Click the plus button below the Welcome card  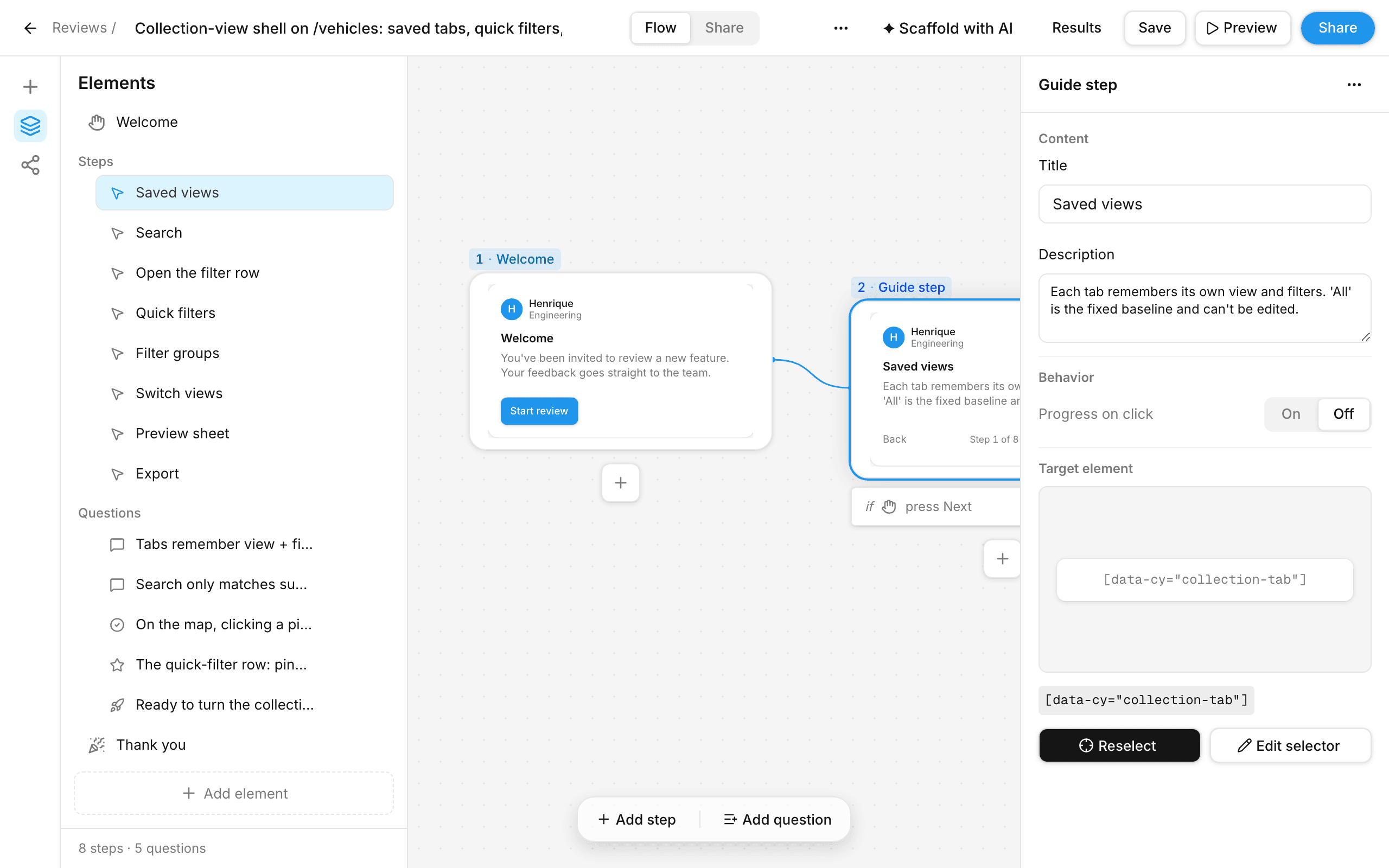point(621,483)
